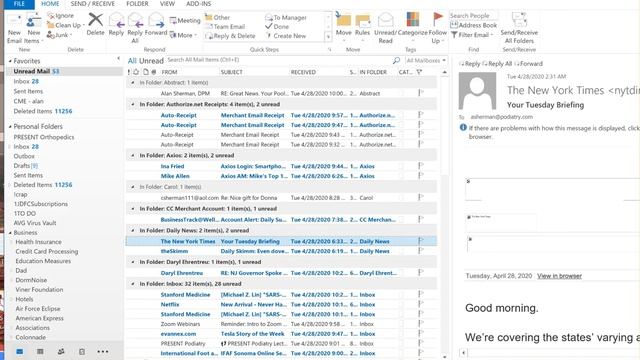The height and width of the screenshot is (360, 640).
Task: Apply the To Manager quick step
Action: [x=286, y=18]
